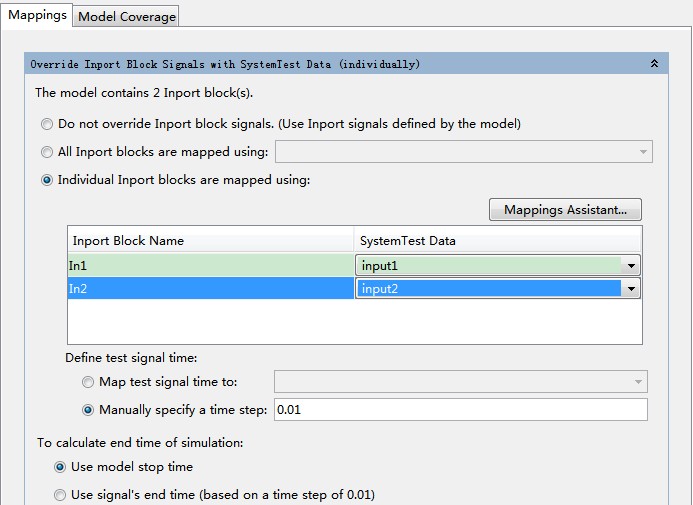Select the In1 row in the table

(210, 266)
